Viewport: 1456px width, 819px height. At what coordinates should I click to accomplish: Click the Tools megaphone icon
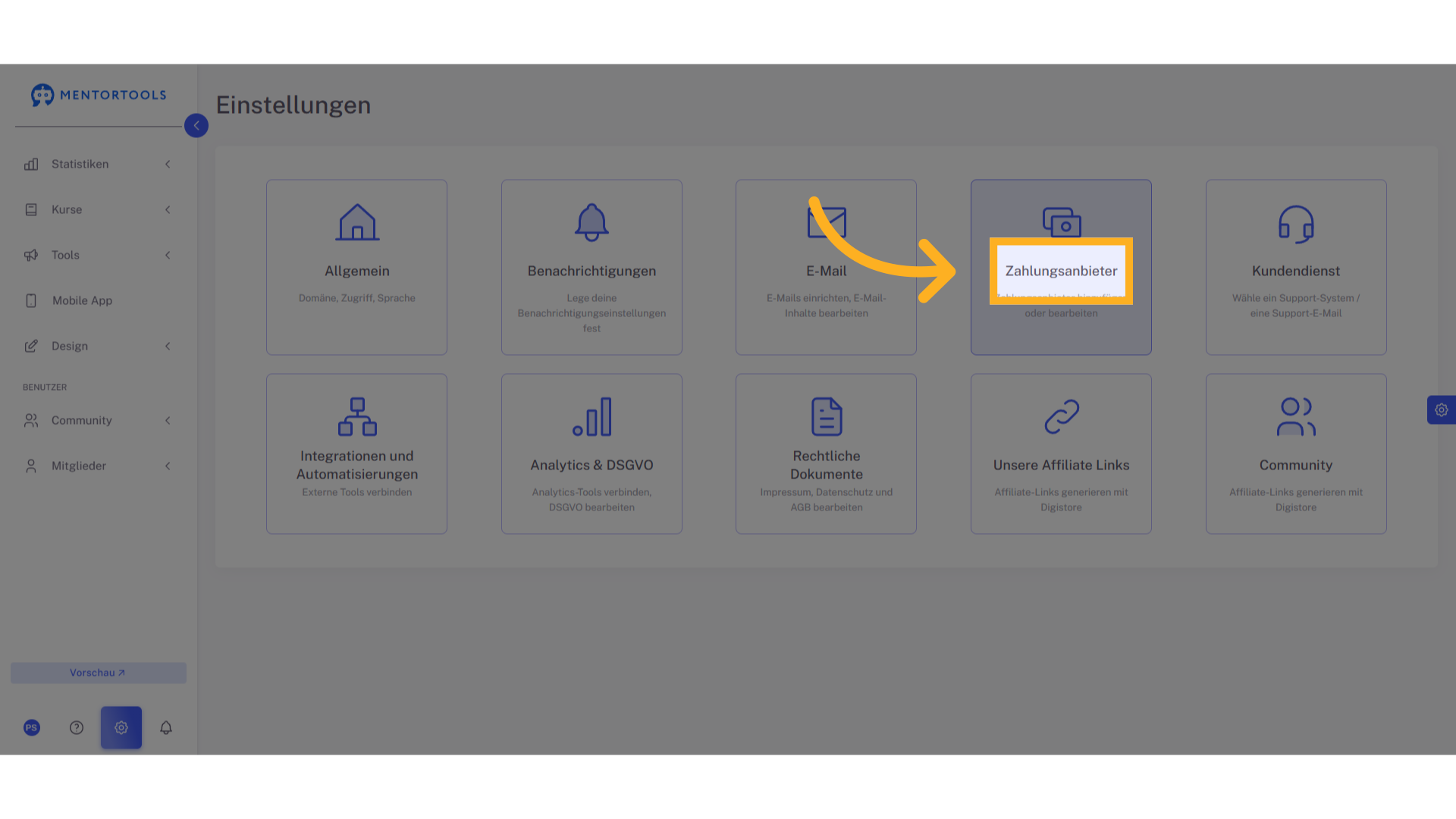(x=31, y=256)
